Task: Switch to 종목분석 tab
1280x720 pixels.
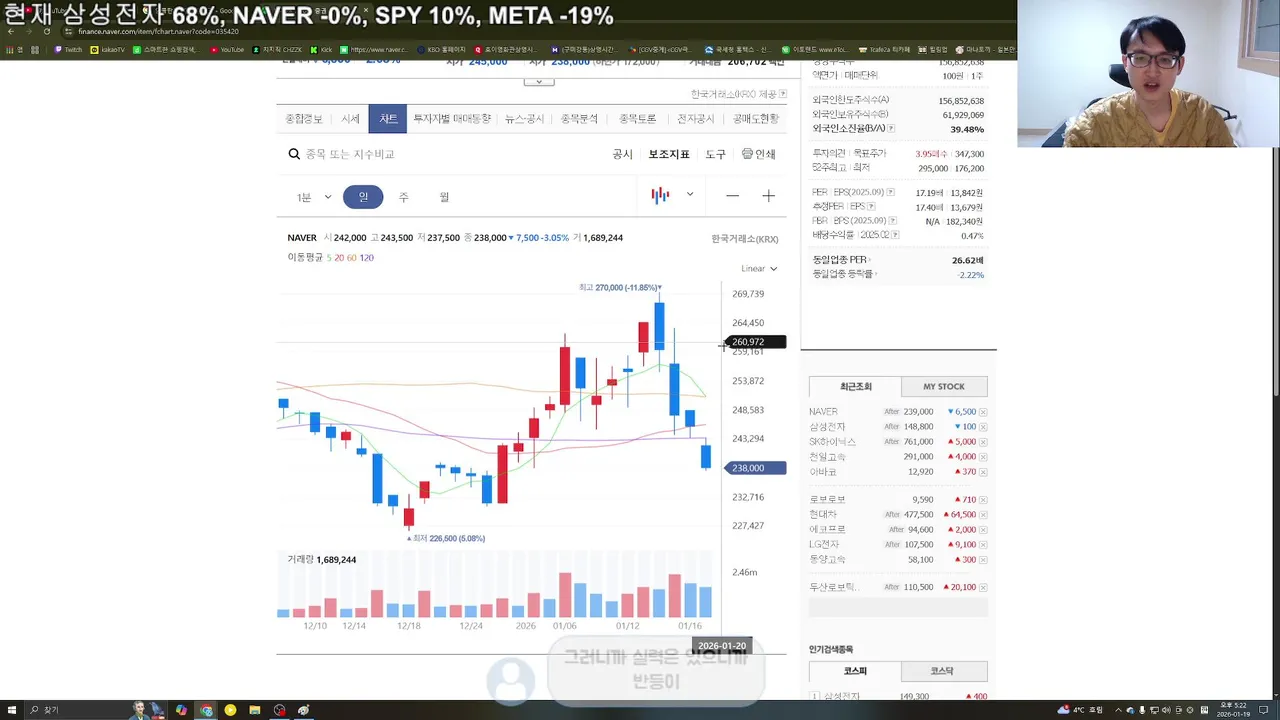Action: pos(579,119)
